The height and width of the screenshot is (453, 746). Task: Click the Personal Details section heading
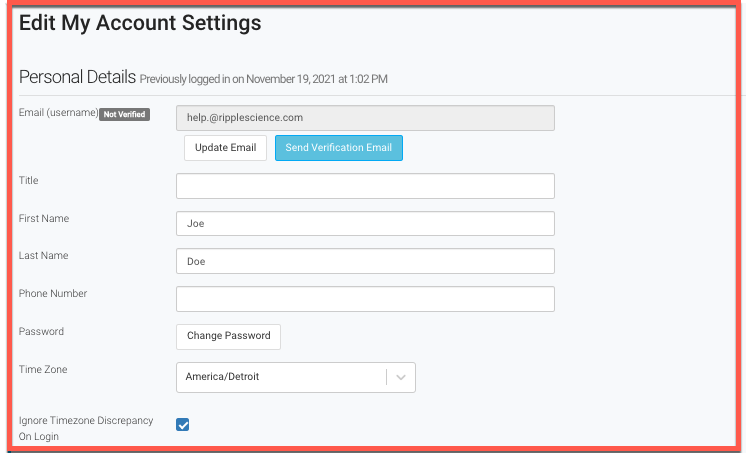77,77
